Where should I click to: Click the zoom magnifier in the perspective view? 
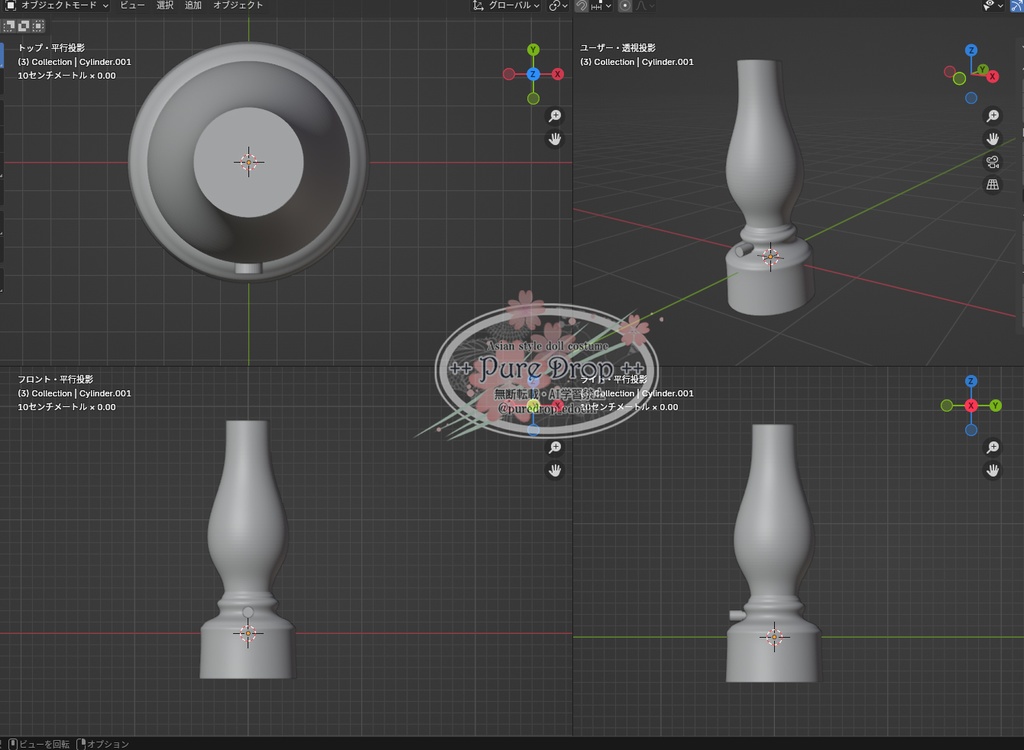993,116
